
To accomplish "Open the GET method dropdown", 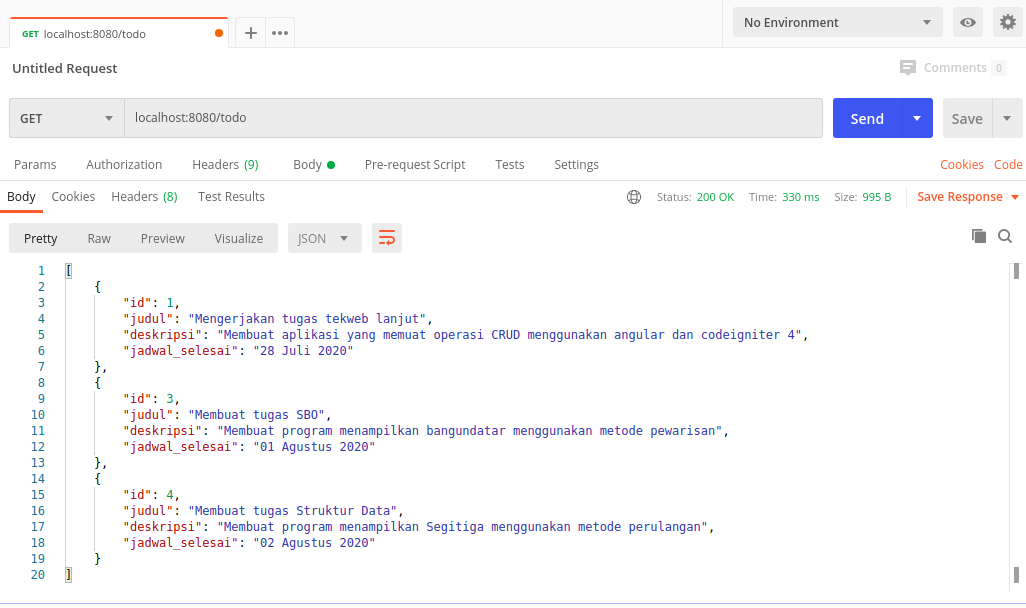I will coord(67,118).
